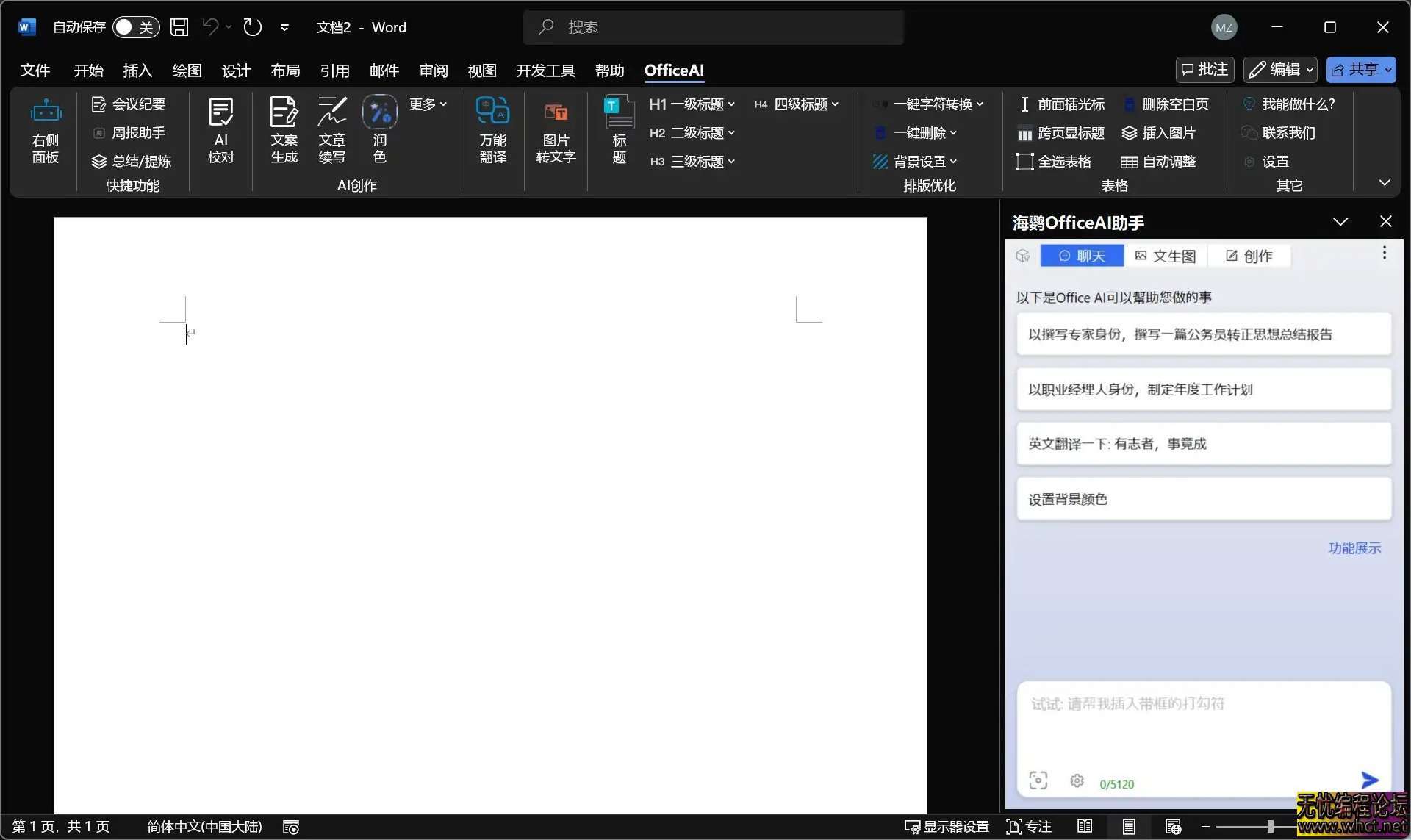Switch to web layout view in status bar
Viewport: 1411px width, 840px height.
pyautogui.click(x=1172, y=826)
